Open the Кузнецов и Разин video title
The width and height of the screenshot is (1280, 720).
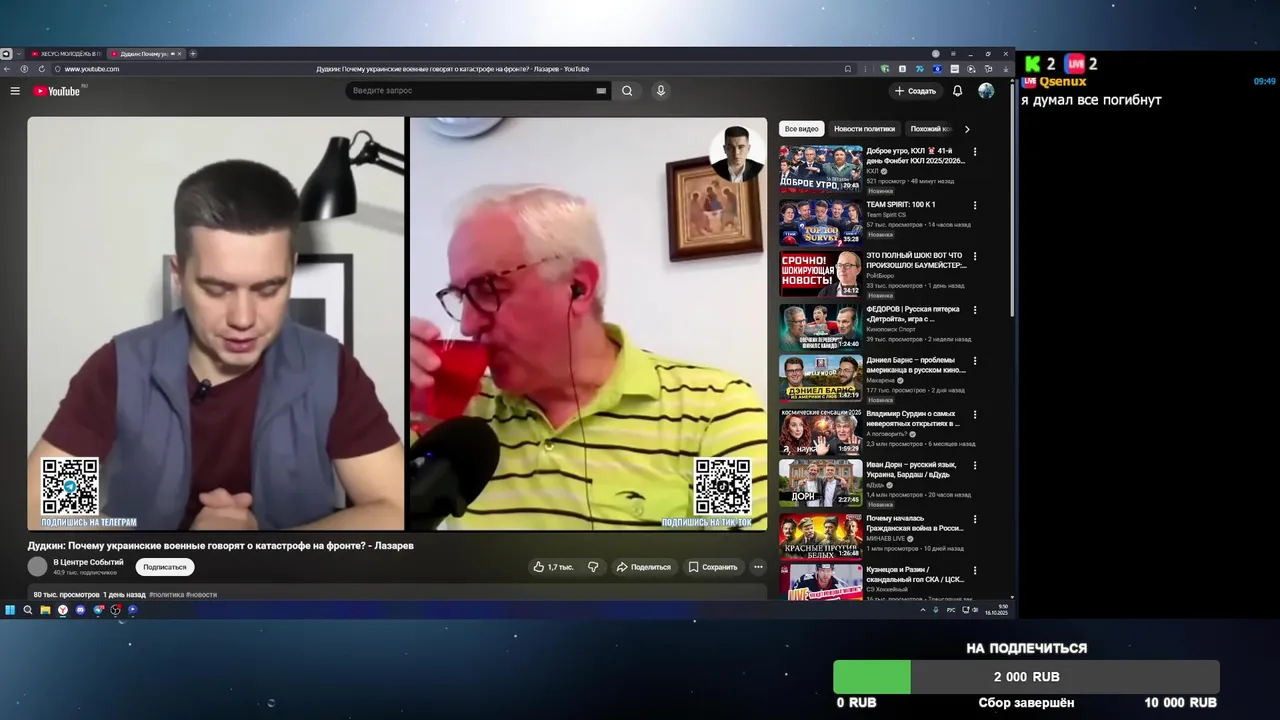[915, 574]
